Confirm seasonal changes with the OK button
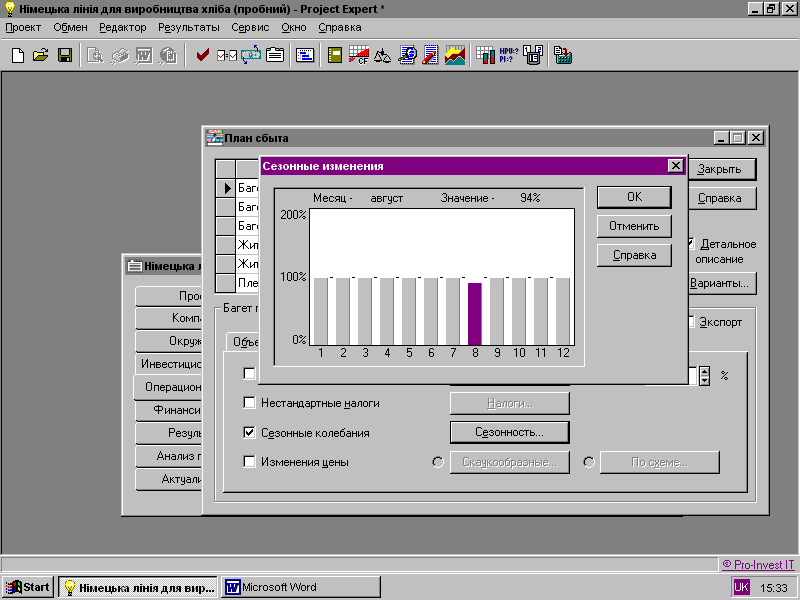The height and width of the screenshot is (600, 800). click(x=634, y=197)
